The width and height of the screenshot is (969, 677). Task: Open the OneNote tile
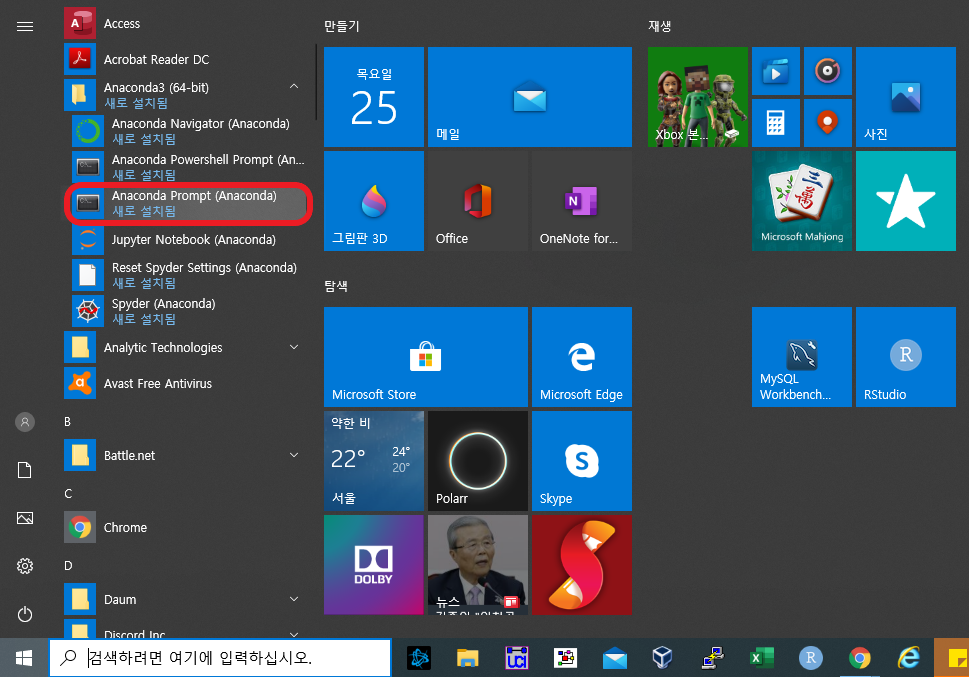pyautogui.click(x=582, y=201)
